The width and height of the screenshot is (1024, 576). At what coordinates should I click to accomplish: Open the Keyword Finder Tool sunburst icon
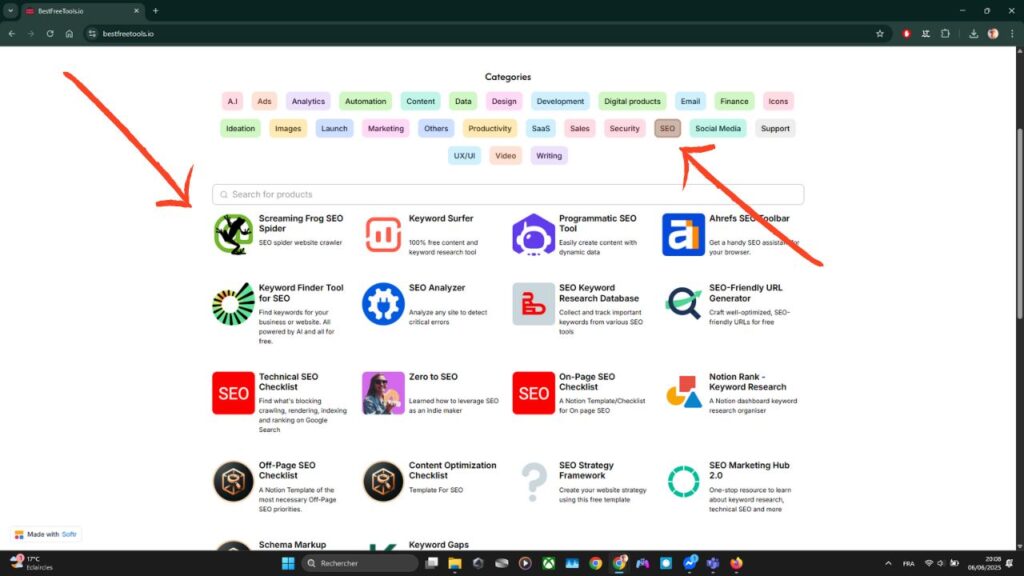pos(233,304)
